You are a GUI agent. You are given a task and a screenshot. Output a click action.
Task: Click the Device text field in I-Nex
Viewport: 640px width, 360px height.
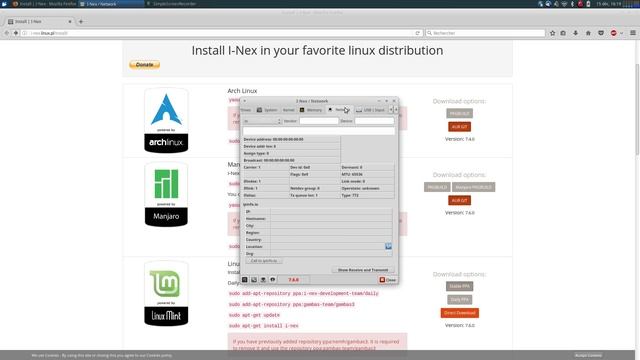click(x=374, y=121)
